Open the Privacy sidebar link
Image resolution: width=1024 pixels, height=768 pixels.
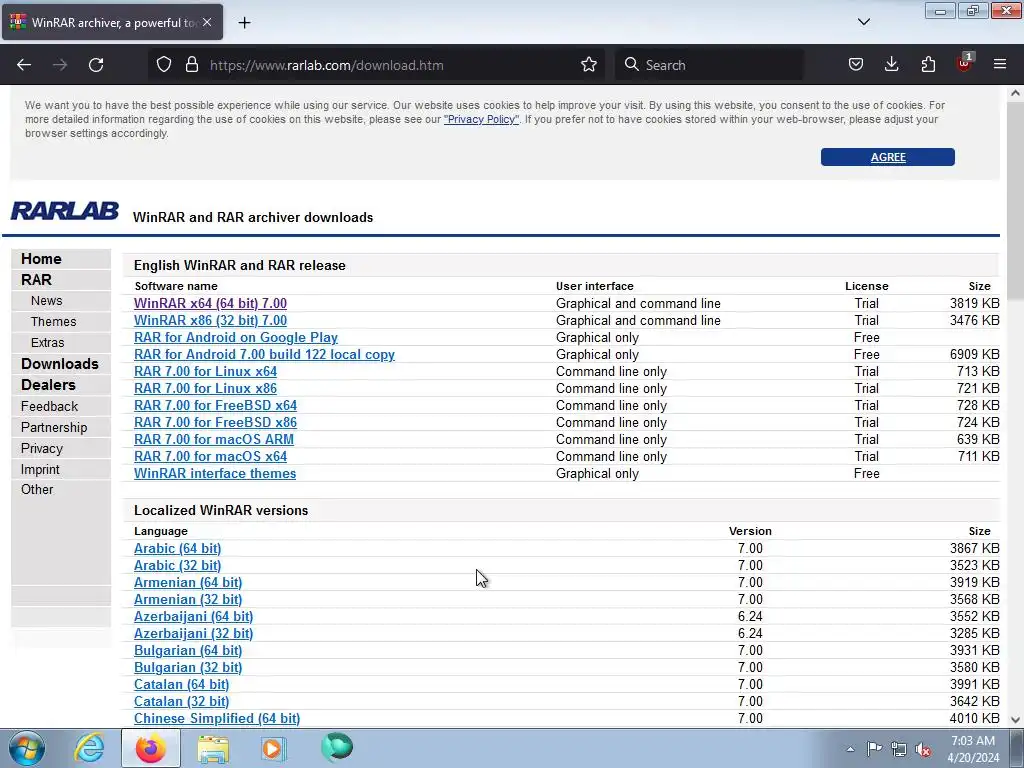(x=42, y=448)
